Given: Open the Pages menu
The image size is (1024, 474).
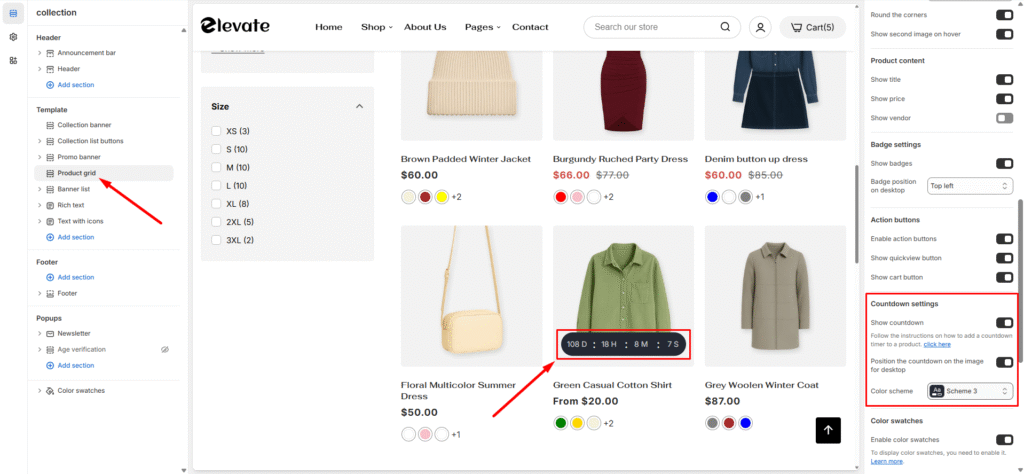Looking at the screenshot, I should click(483, 27).
